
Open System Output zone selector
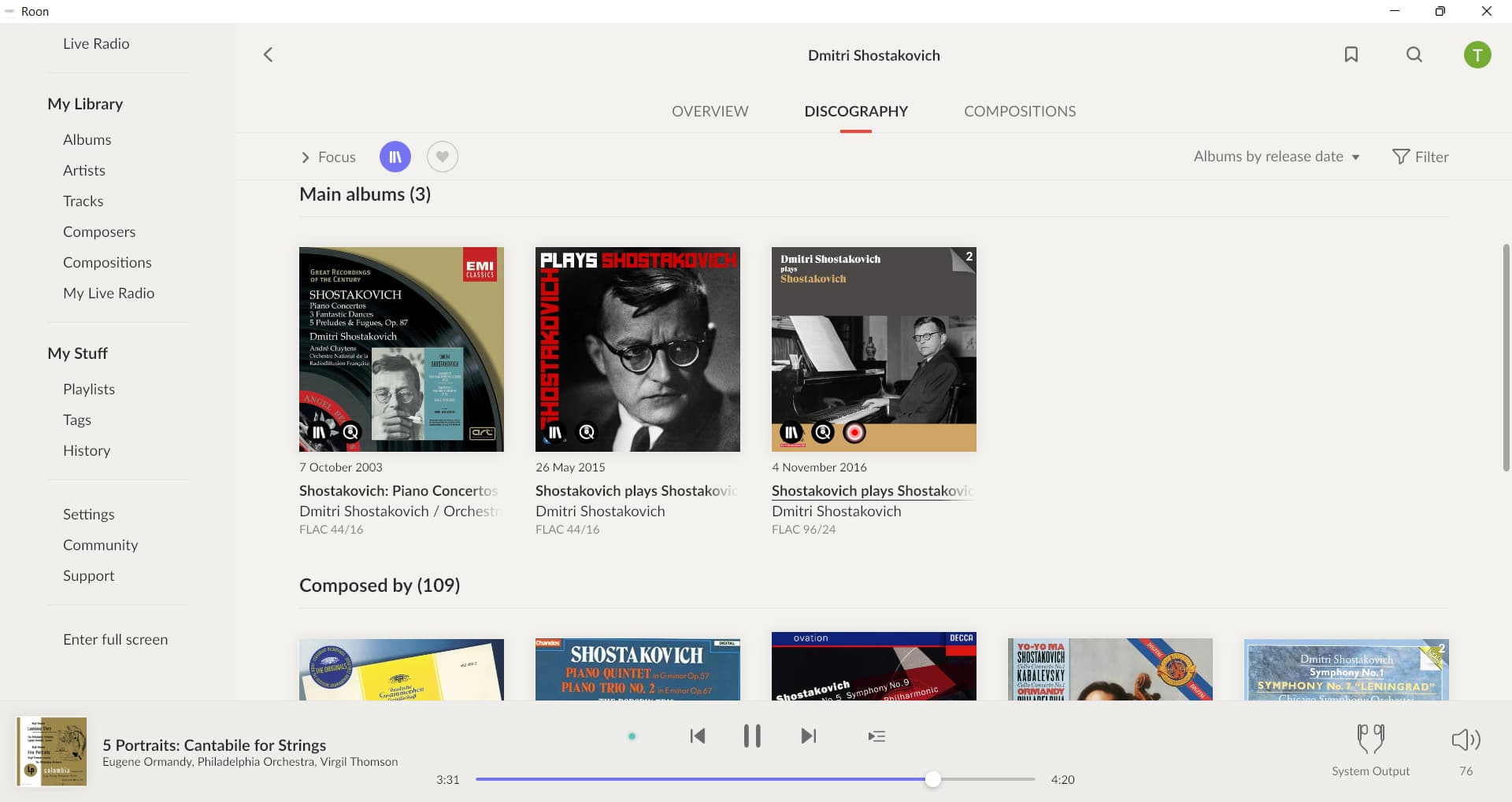pos(1370,751)
